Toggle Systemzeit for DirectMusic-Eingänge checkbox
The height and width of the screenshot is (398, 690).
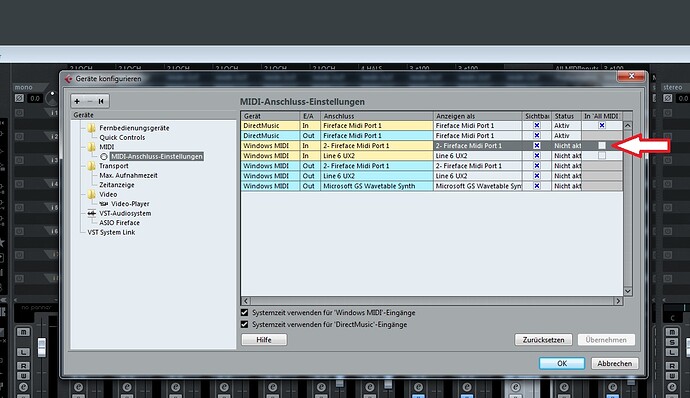click(245, 324)
